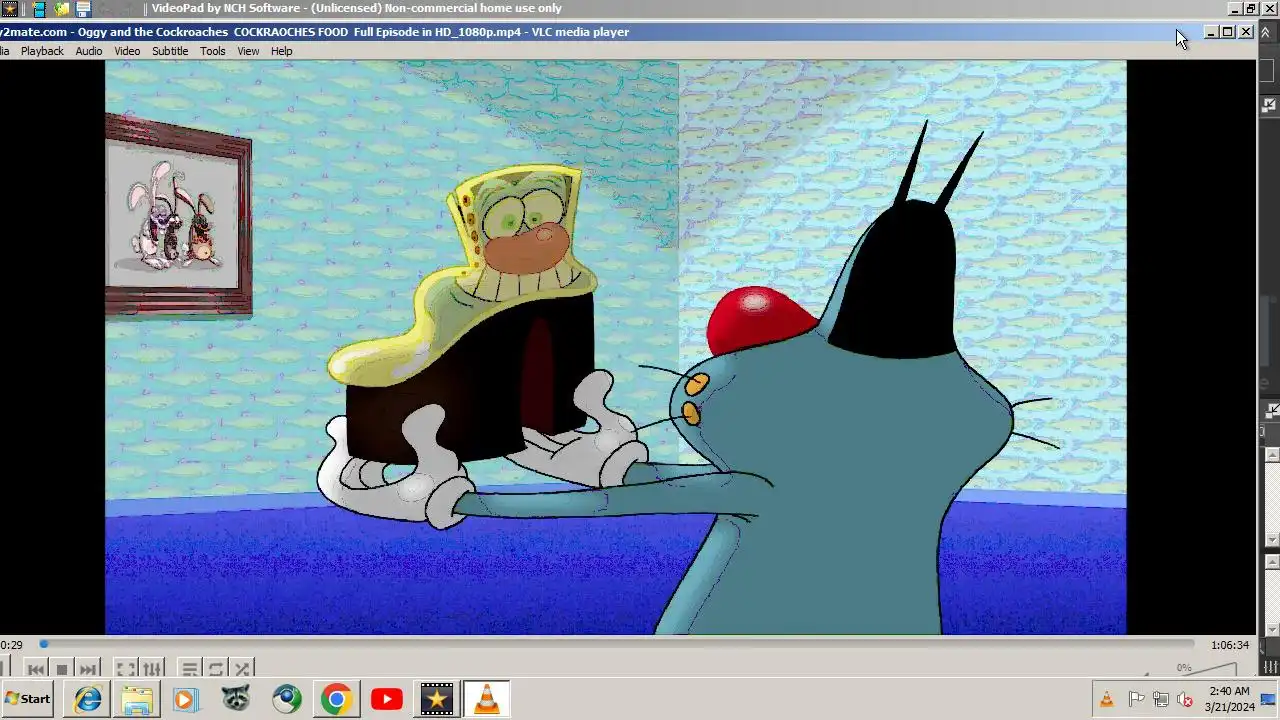Screen dimensions: 1280x720
Task: Open the Playback menu in VLC
Action: tap(42, 51)
